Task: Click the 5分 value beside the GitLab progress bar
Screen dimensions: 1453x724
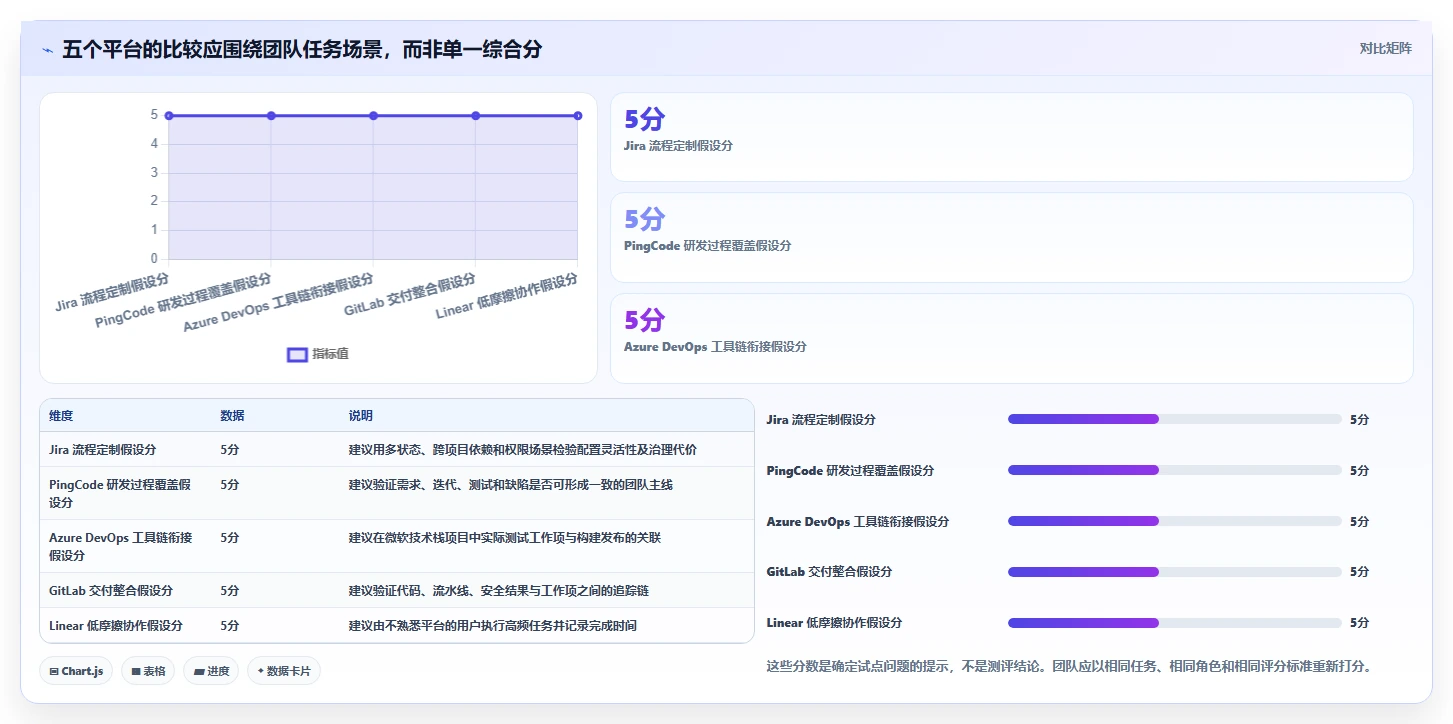Action: pos(1359,572)
